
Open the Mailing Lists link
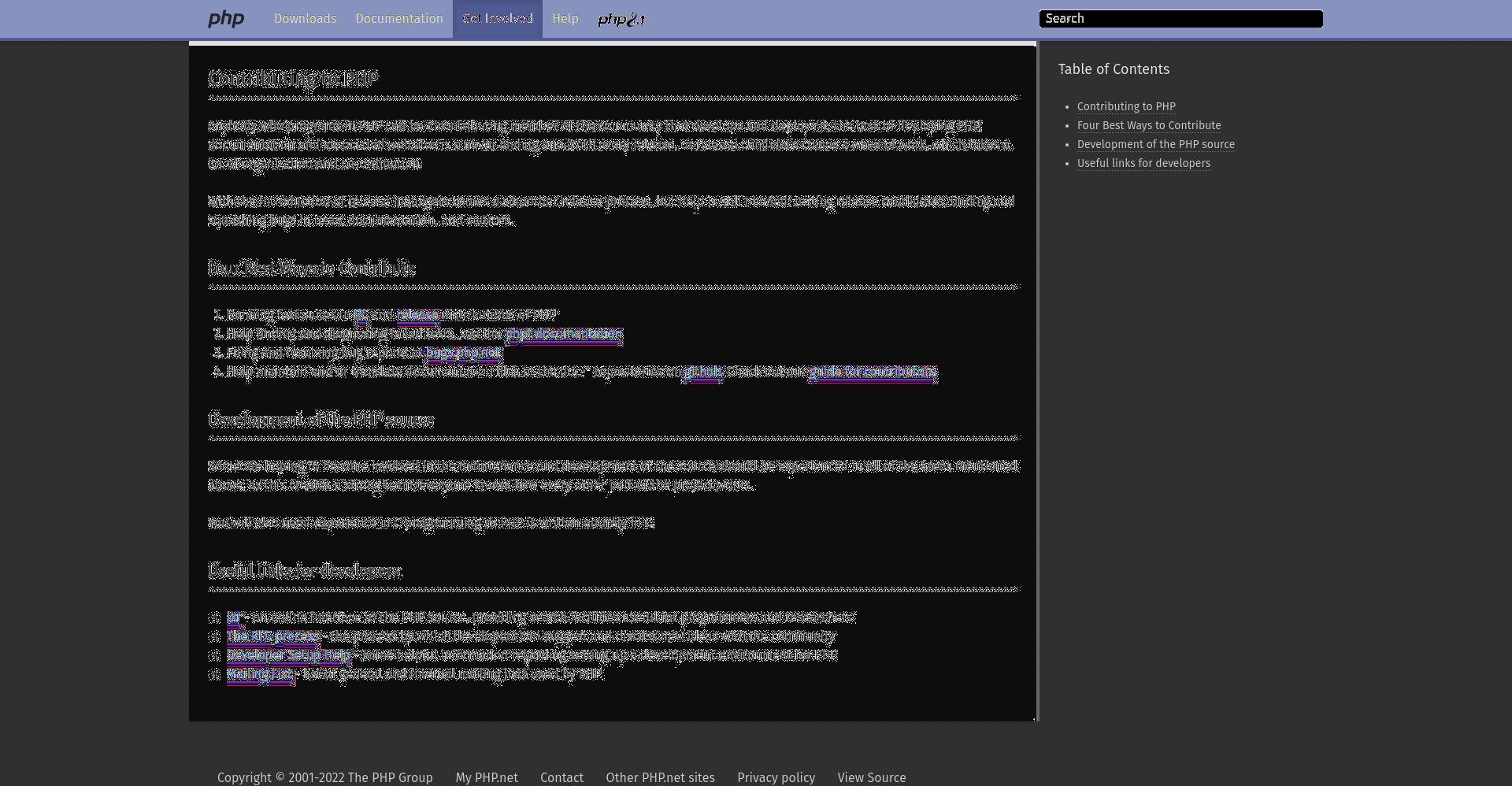point(261,674)
